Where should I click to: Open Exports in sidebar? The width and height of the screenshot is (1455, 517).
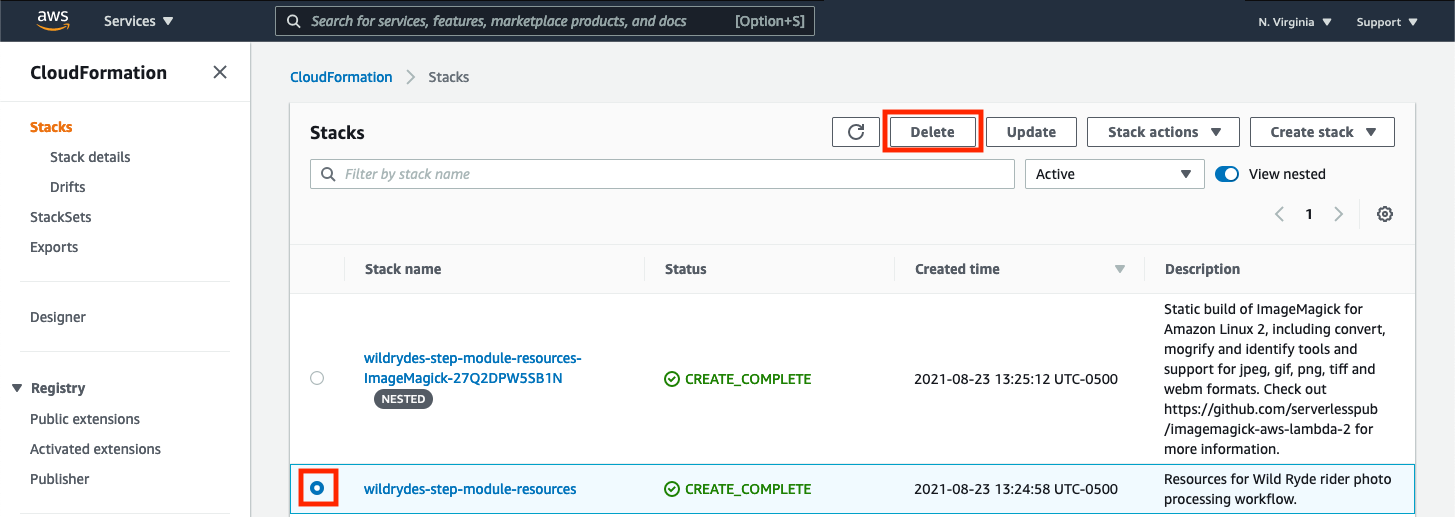tap(54, 247)
